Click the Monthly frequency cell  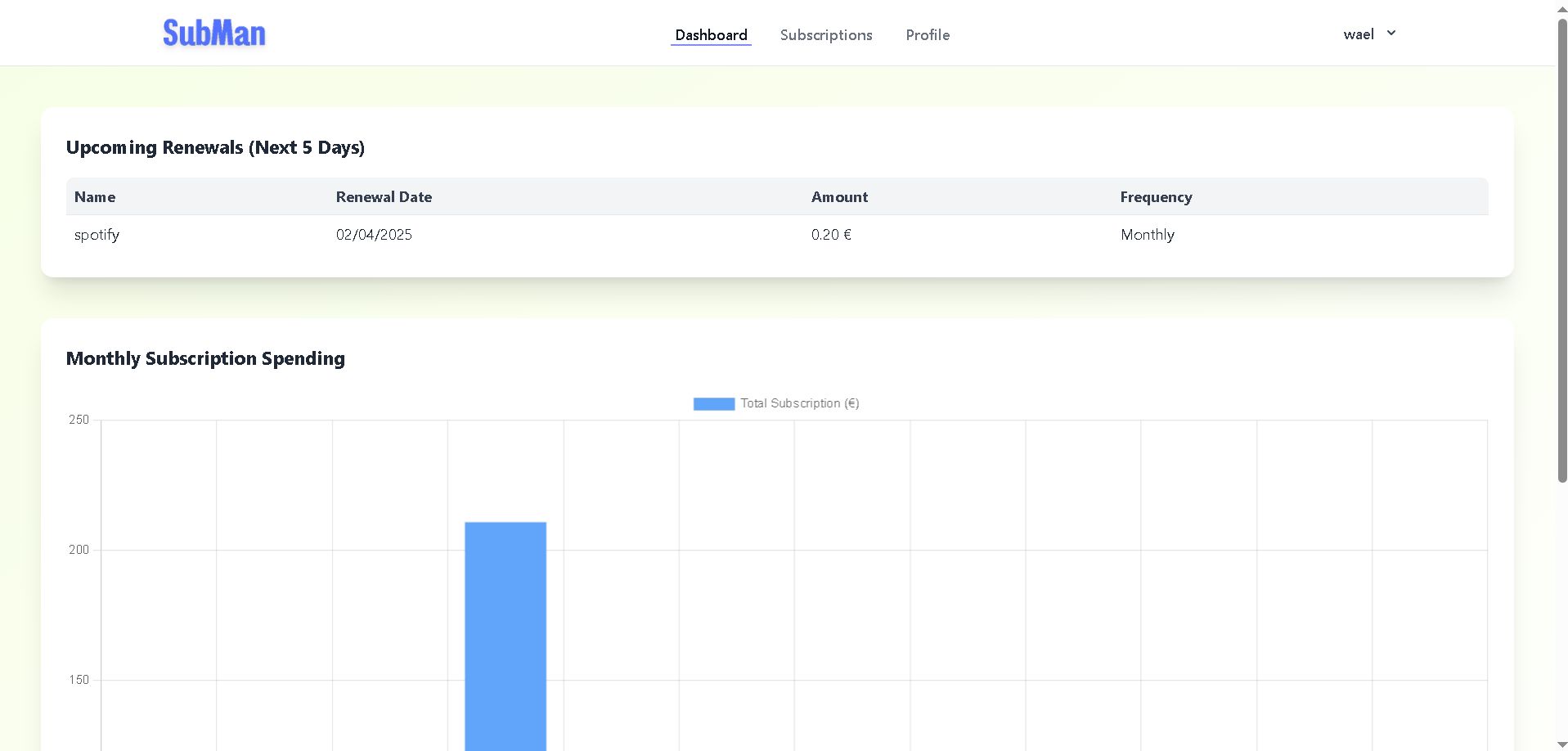pos(1147,235)
